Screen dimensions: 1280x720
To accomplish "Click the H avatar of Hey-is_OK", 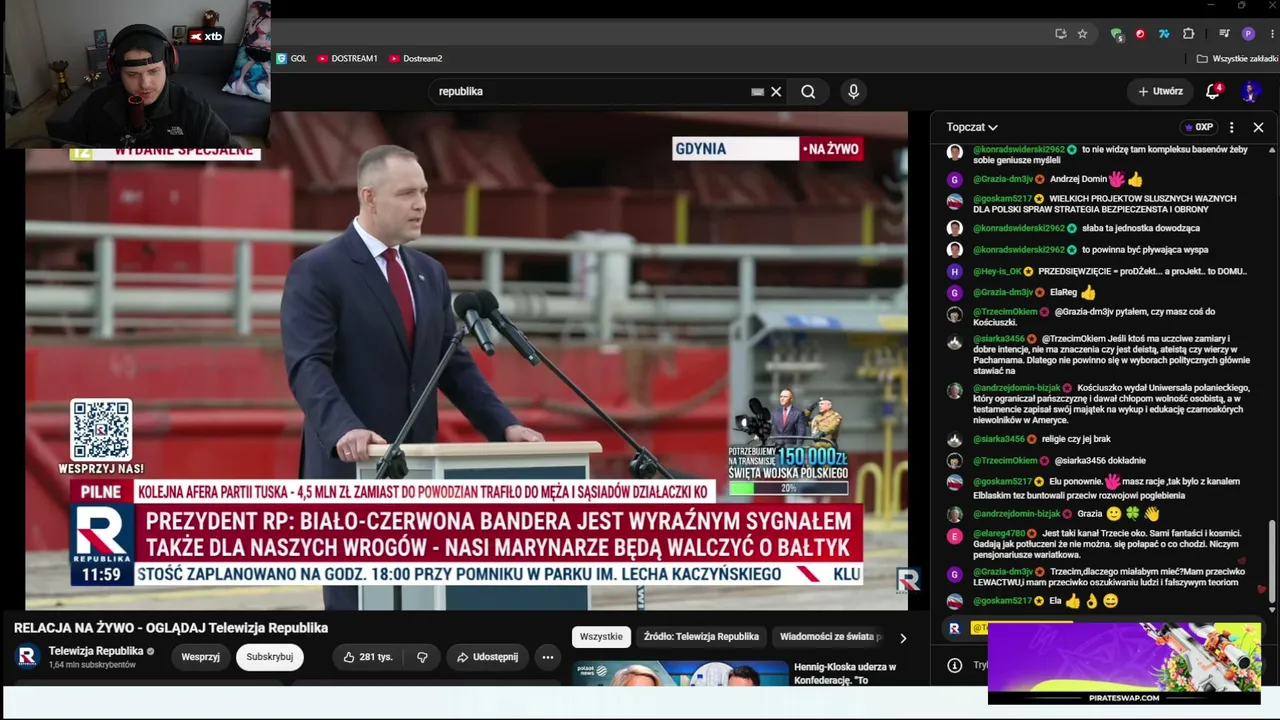I will tap(955, 272).
